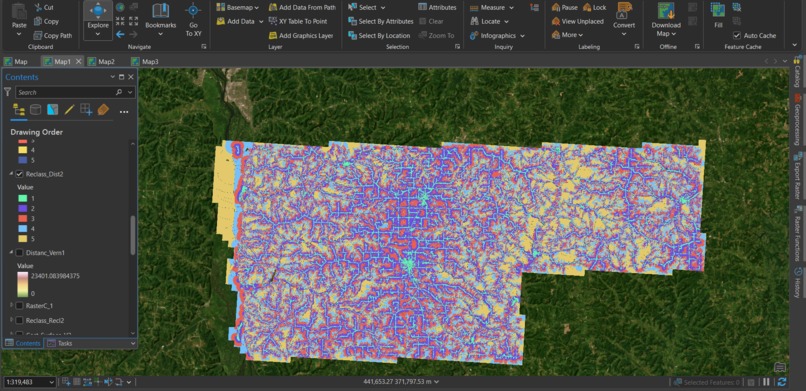The image size is (806, 391).
Task: Open the Attributes pane
Action: tap(437, 7)
